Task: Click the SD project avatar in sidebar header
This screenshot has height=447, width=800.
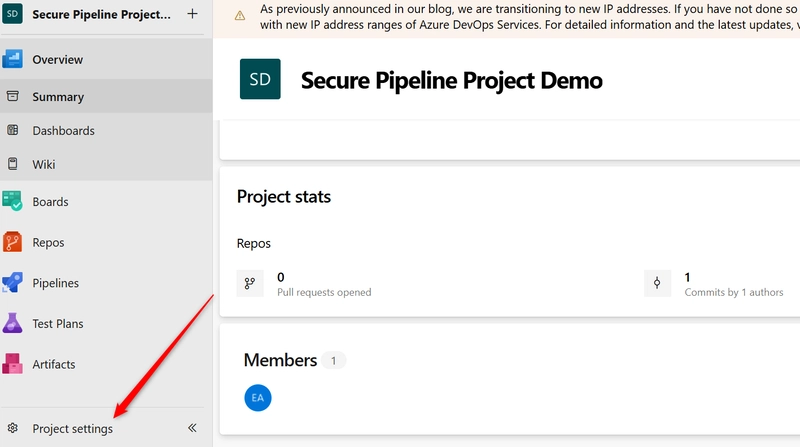Action: (12, 14)
